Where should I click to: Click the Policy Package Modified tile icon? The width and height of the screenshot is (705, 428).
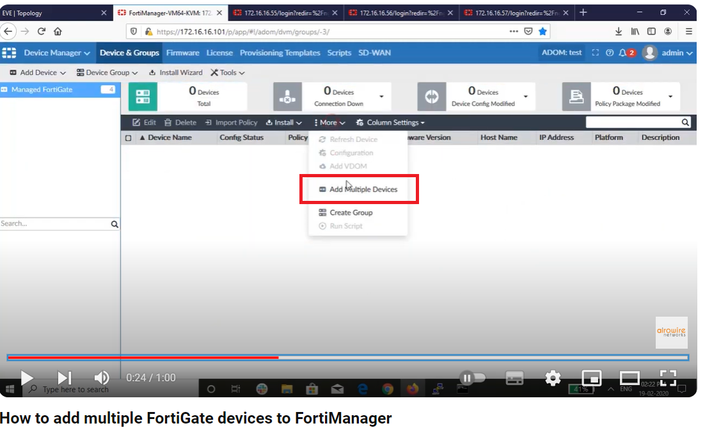coord(576,97)
